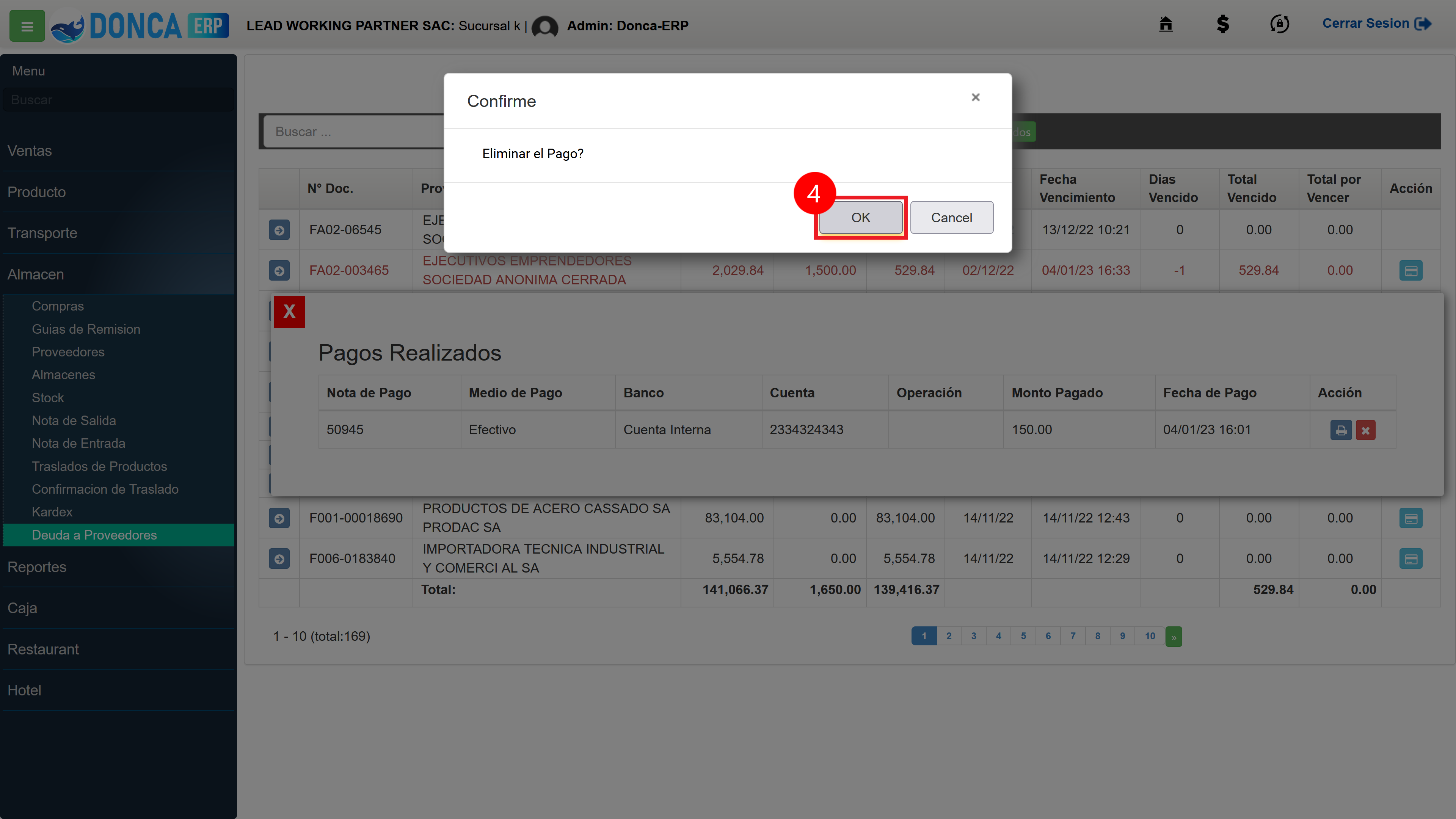This screenshot has height=819, width=1456.
Task: Open the Hotel menu
Action: point(118,690)
